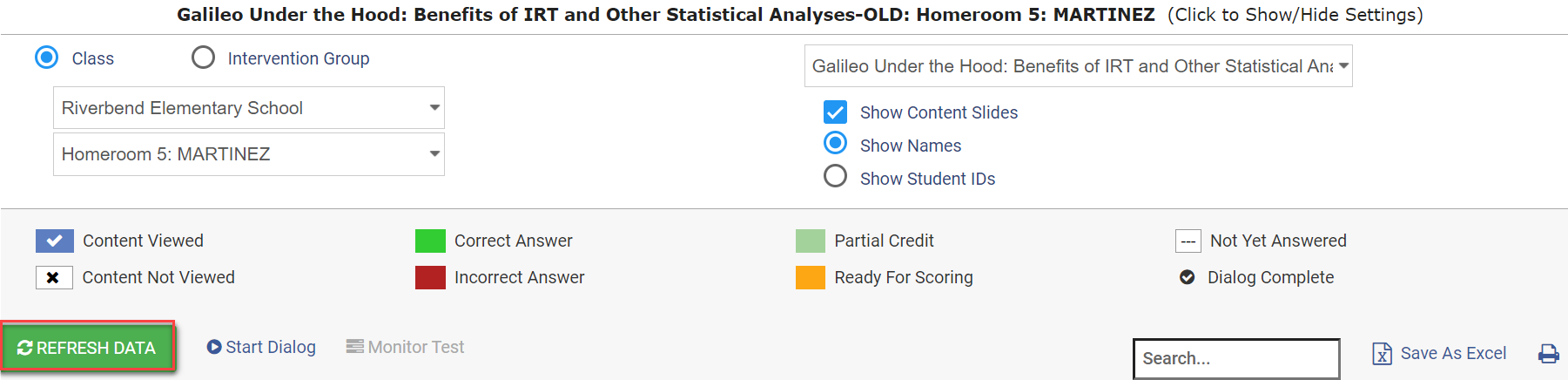Click the Excel file icon
The height and width of the screenshot is (380, 1568).
[1382, 354]
